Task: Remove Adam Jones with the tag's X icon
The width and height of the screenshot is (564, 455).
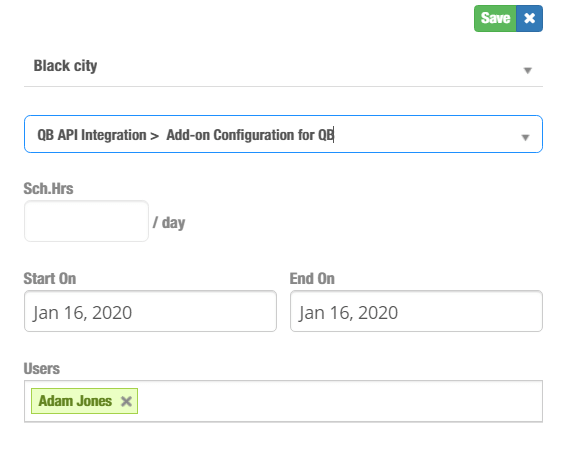Action: coord(126,401)
